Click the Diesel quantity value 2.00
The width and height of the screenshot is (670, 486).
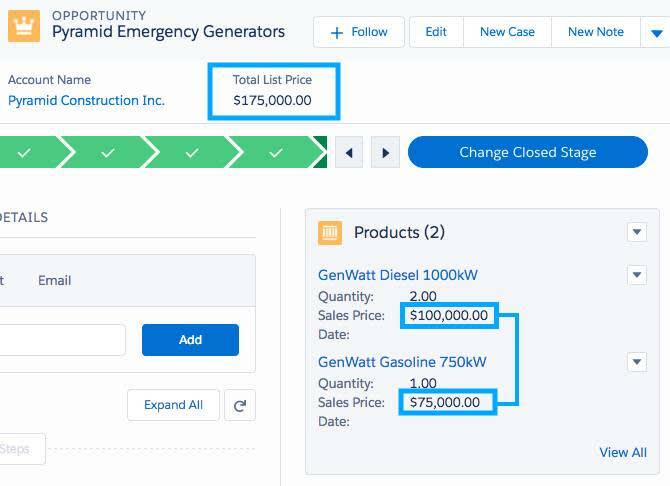click(423, 296)
